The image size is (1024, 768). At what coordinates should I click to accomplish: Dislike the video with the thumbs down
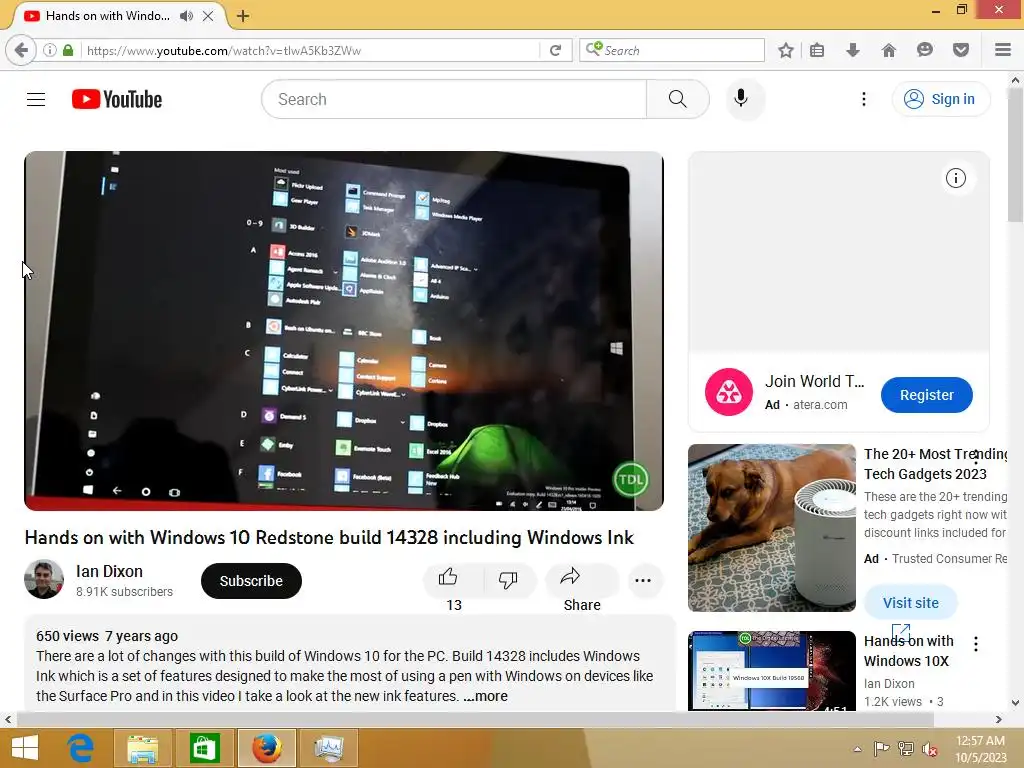click(x=508, y=581)
